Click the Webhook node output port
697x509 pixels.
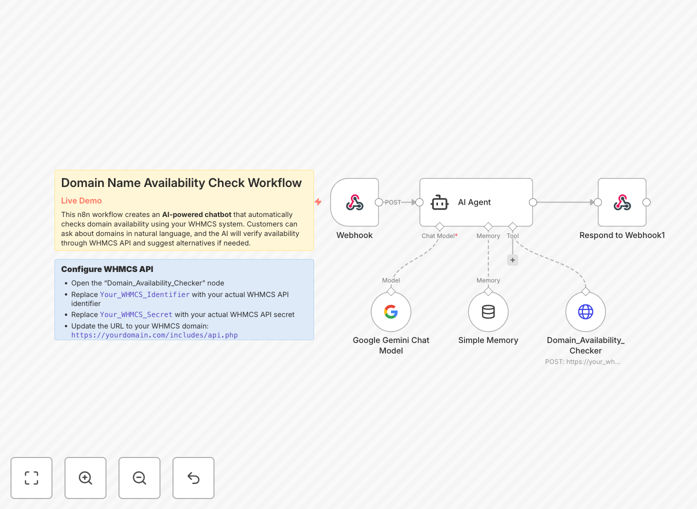[379, 202]
